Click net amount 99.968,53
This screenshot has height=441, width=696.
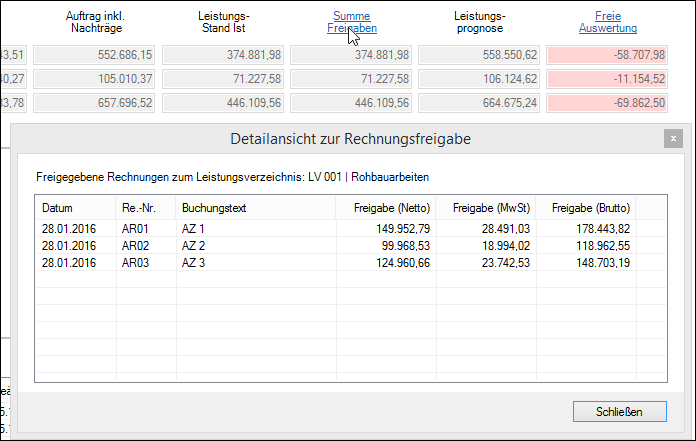406,246
